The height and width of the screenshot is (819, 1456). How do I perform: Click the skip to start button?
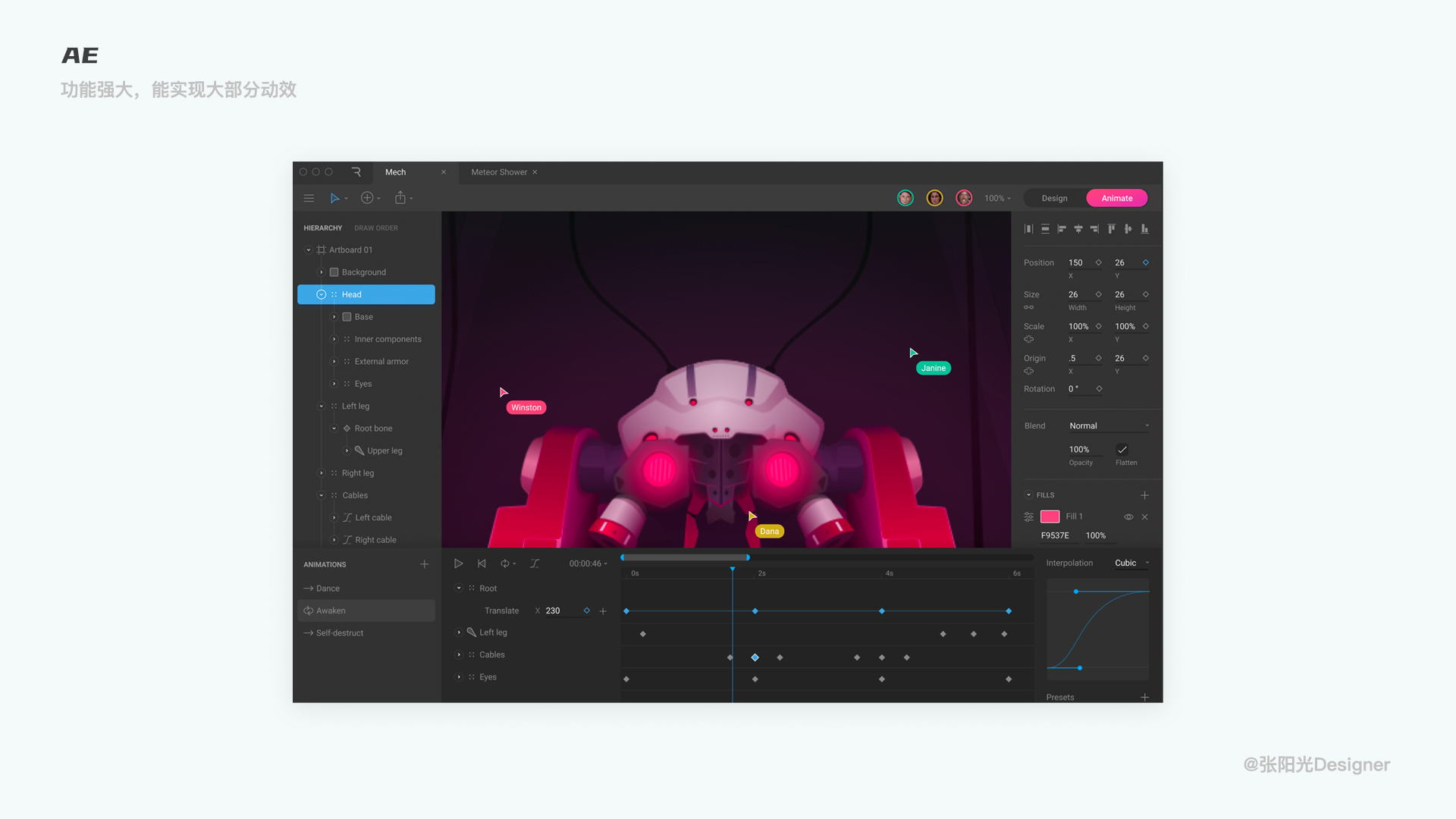[482, 563]
